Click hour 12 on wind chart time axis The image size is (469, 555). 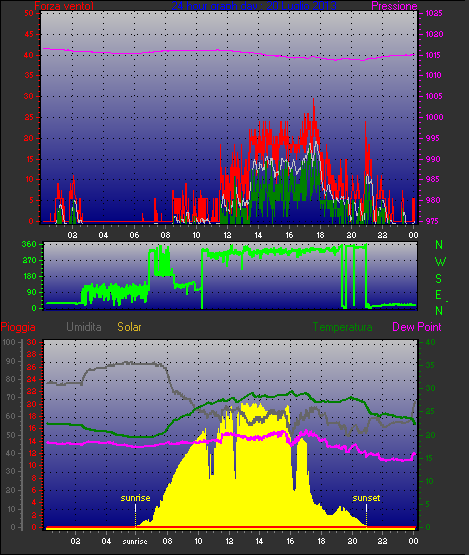(227, 235)
